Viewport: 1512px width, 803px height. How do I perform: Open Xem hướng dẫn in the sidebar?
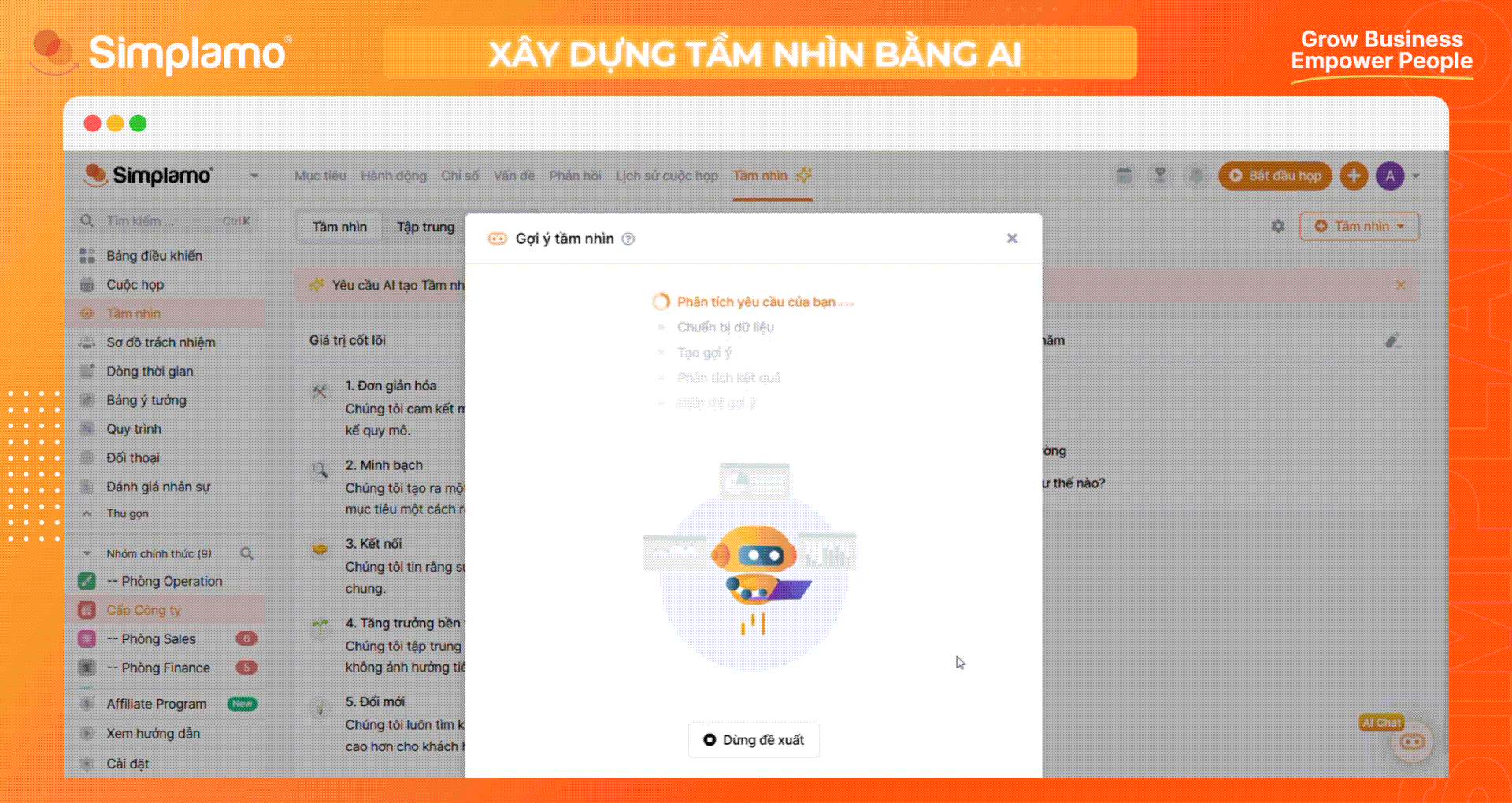(x=154, y=733)
